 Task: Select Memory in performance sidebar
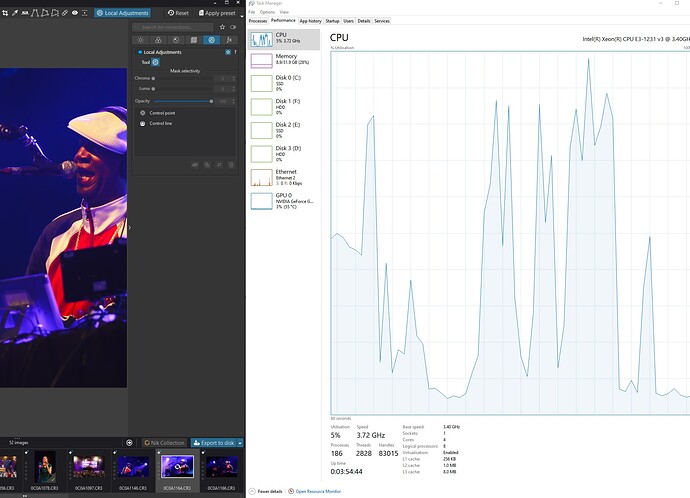(284, 61)
